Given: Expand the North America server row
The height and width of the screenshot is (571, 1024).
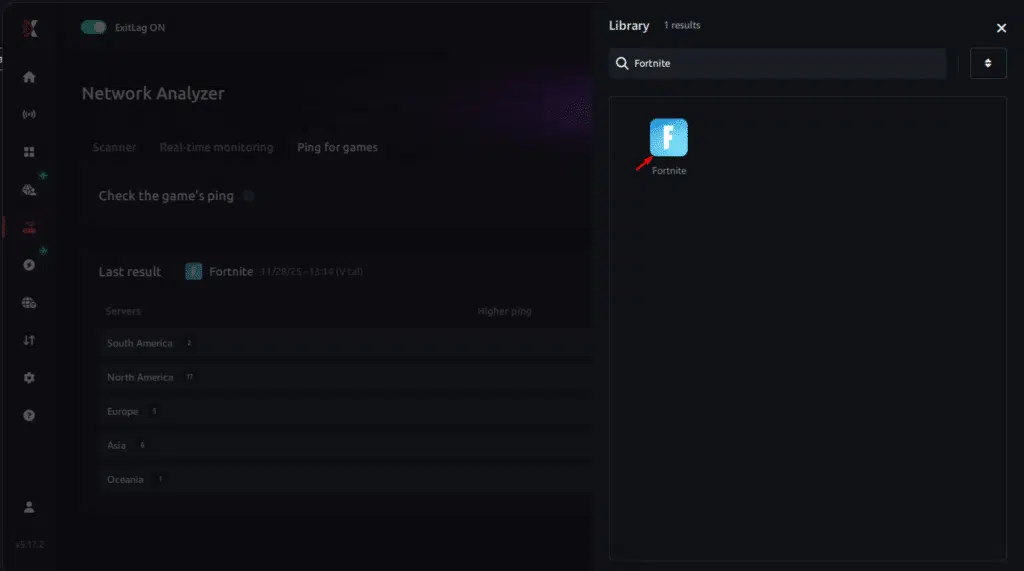Looking at the screenshot, I should pos(346,377).
